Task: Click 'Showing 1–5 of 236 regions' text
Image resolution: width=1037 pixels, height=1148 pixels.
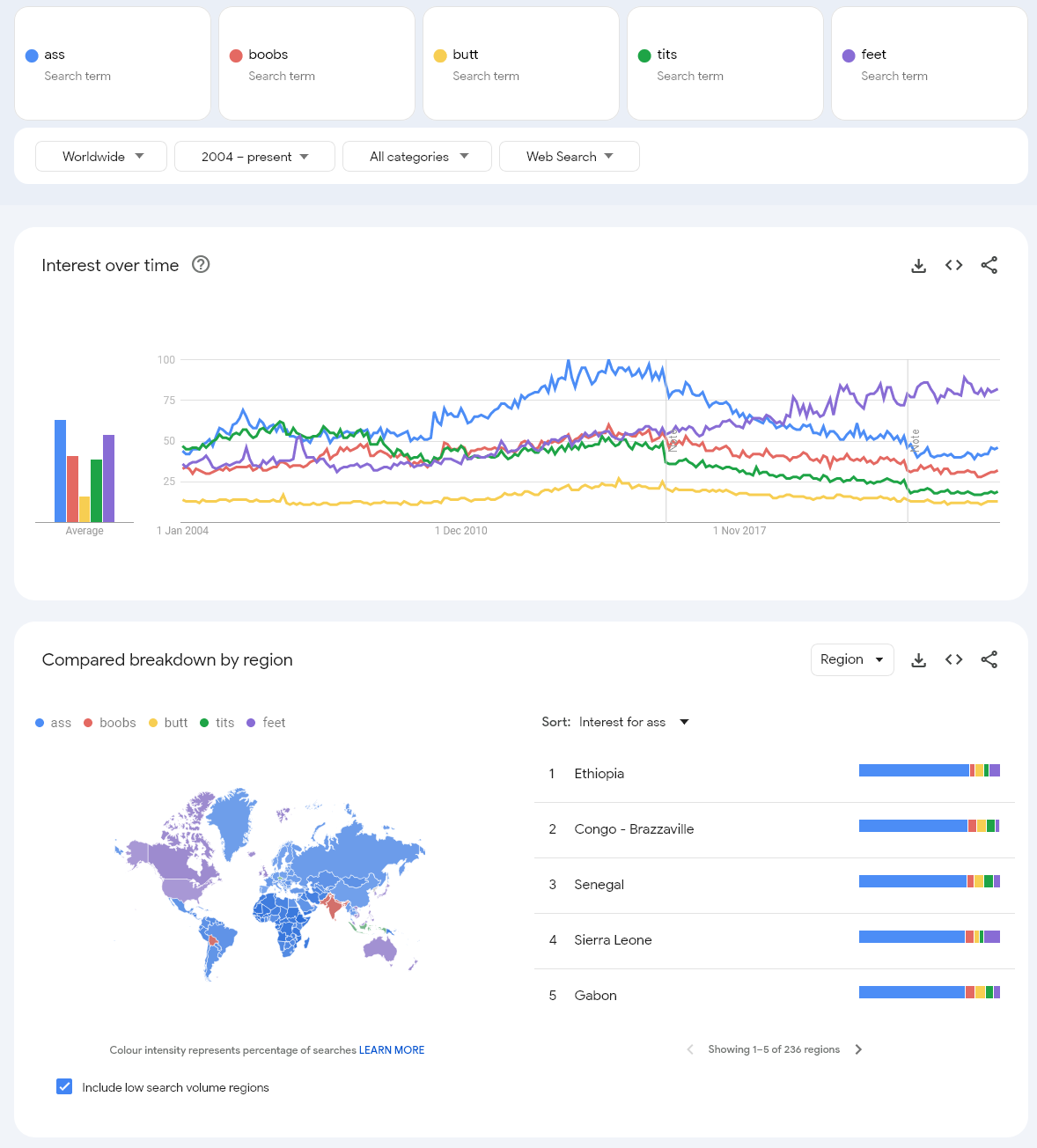Action: click(x=774, y=1049)
